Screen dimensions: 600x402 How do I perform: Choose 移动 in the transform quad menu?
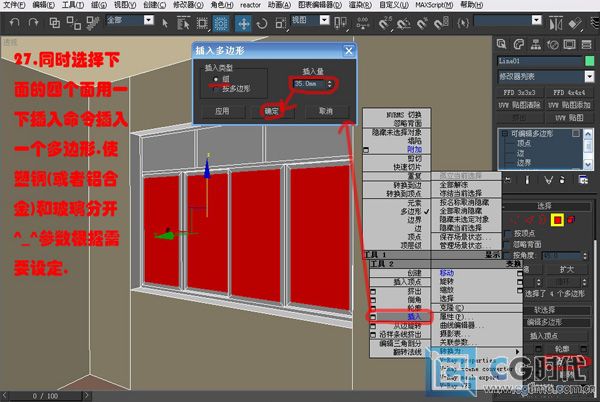(446, 273)
